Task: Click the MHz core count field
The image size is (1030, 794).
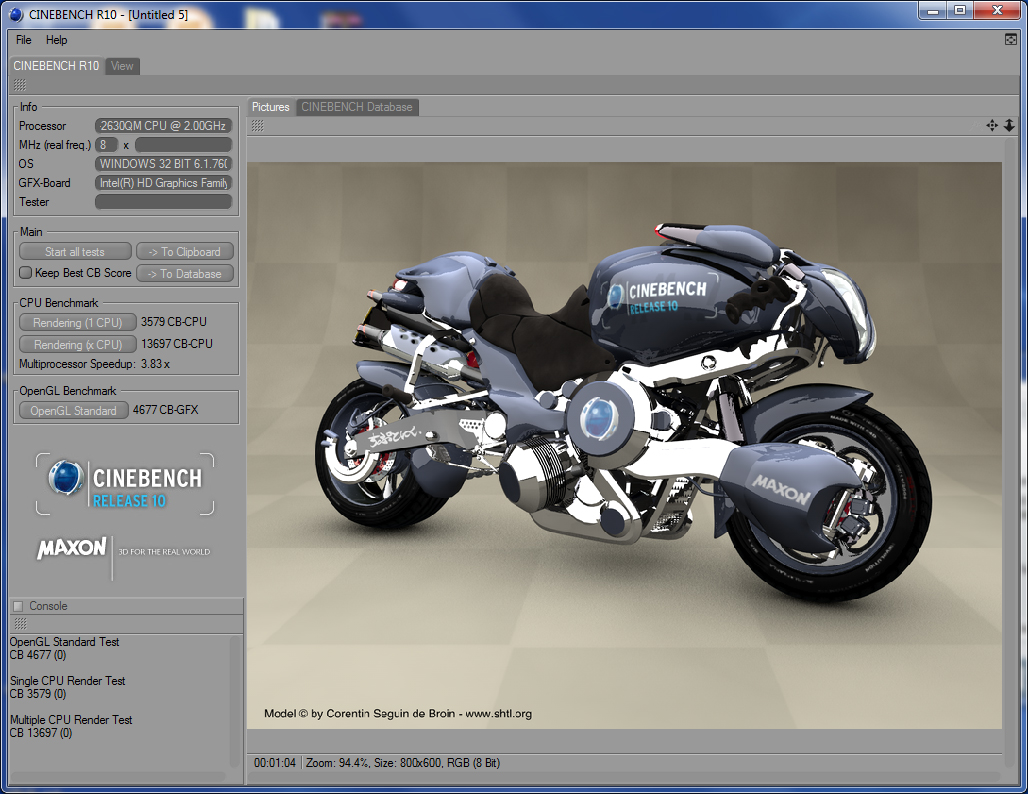Action: click(106, 144)
